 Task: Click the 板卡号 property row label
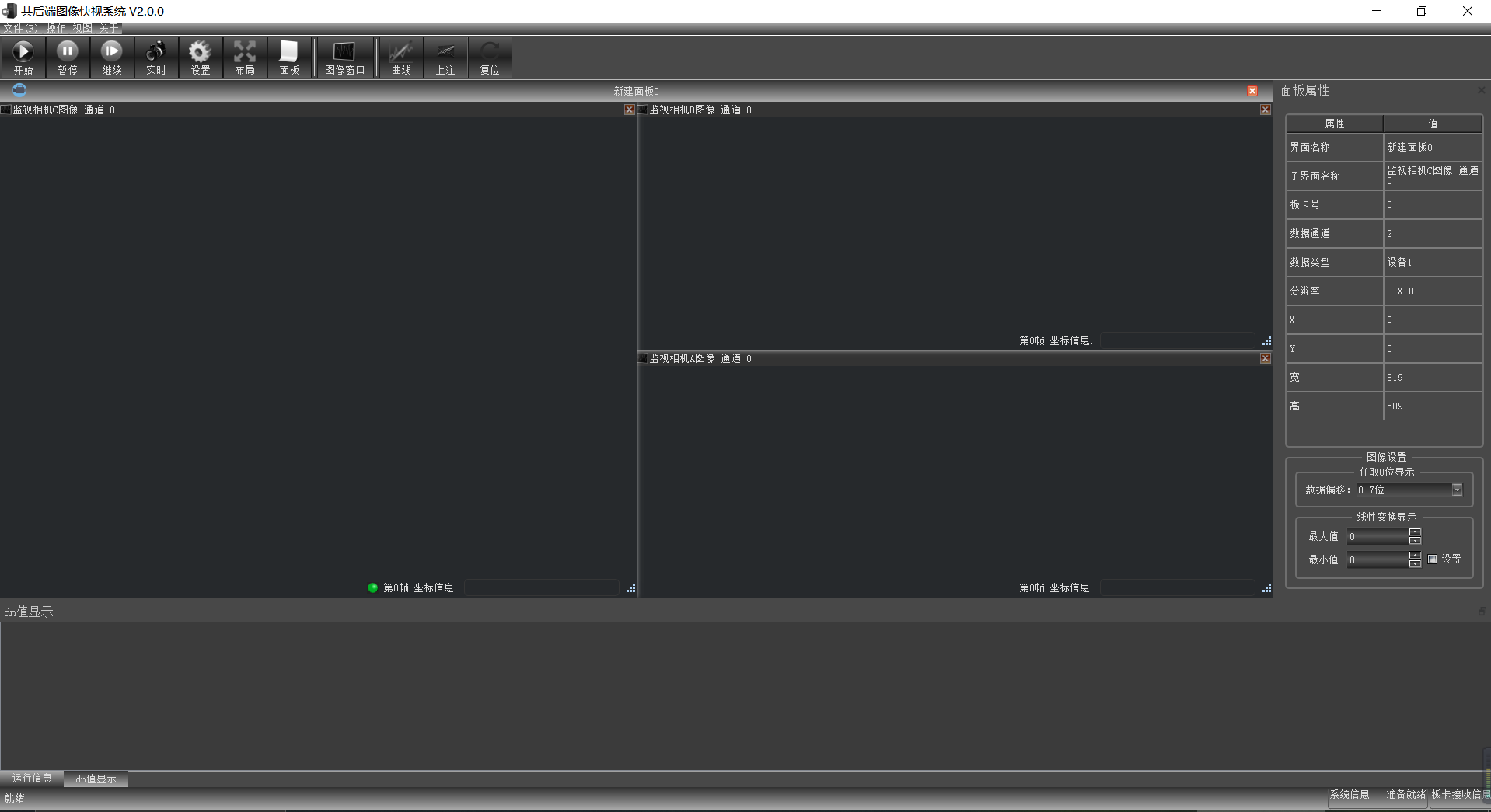[1335, 204]
